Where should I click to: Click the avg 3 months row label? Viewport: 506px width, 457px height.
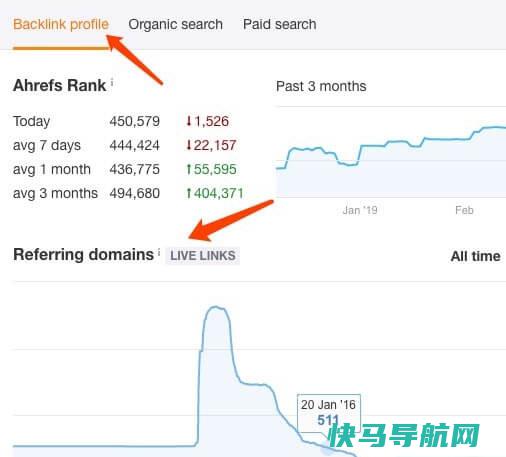pos(55,193)
